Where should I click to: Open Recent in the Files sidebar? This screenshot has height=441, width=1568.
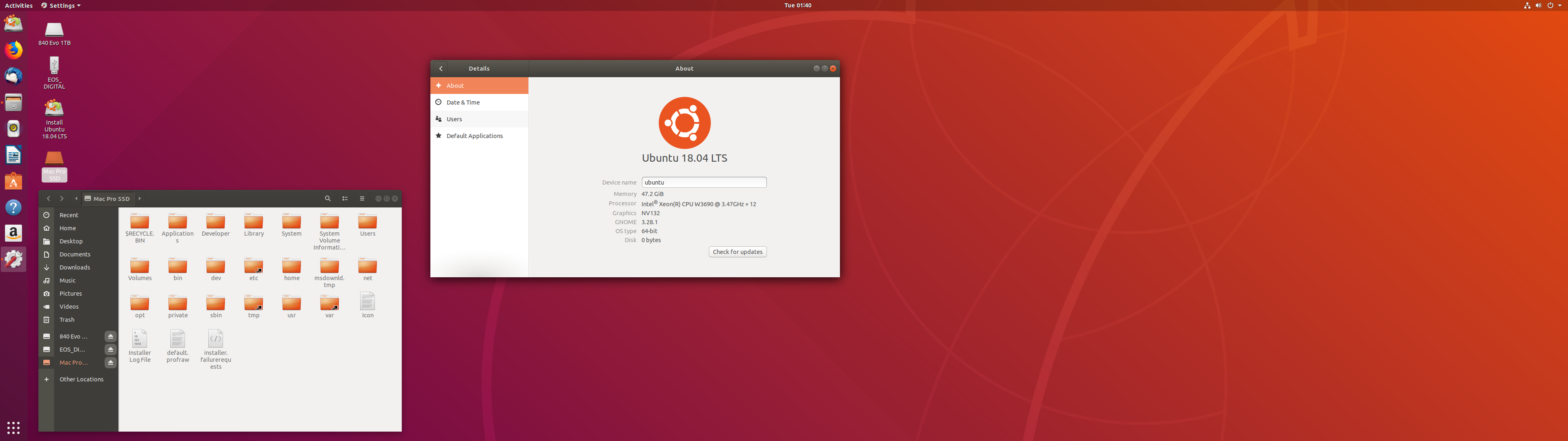(79, 215)
